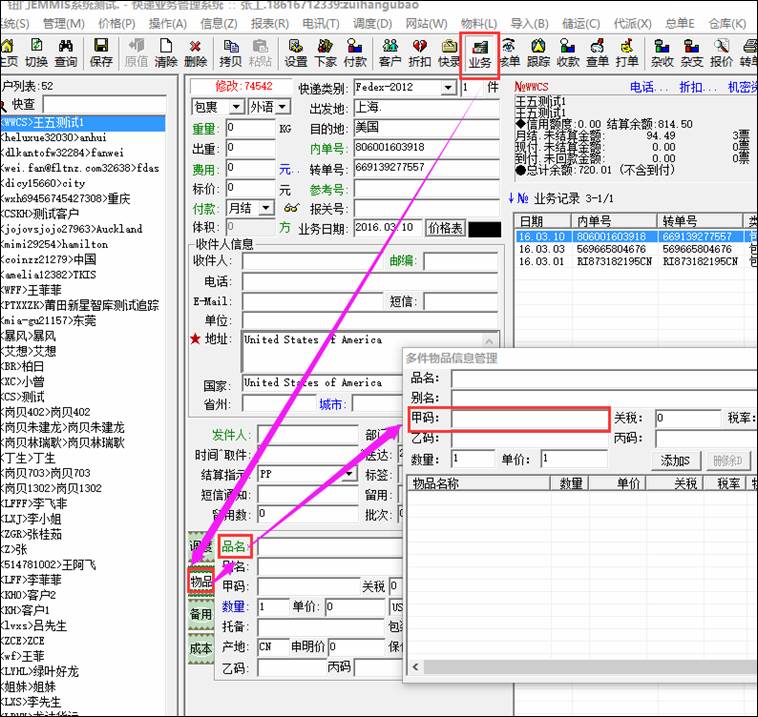Open the 跟踪 tracking toolbar icon
The height and width of the screenshot is (717, 758).
coord(539,53)
